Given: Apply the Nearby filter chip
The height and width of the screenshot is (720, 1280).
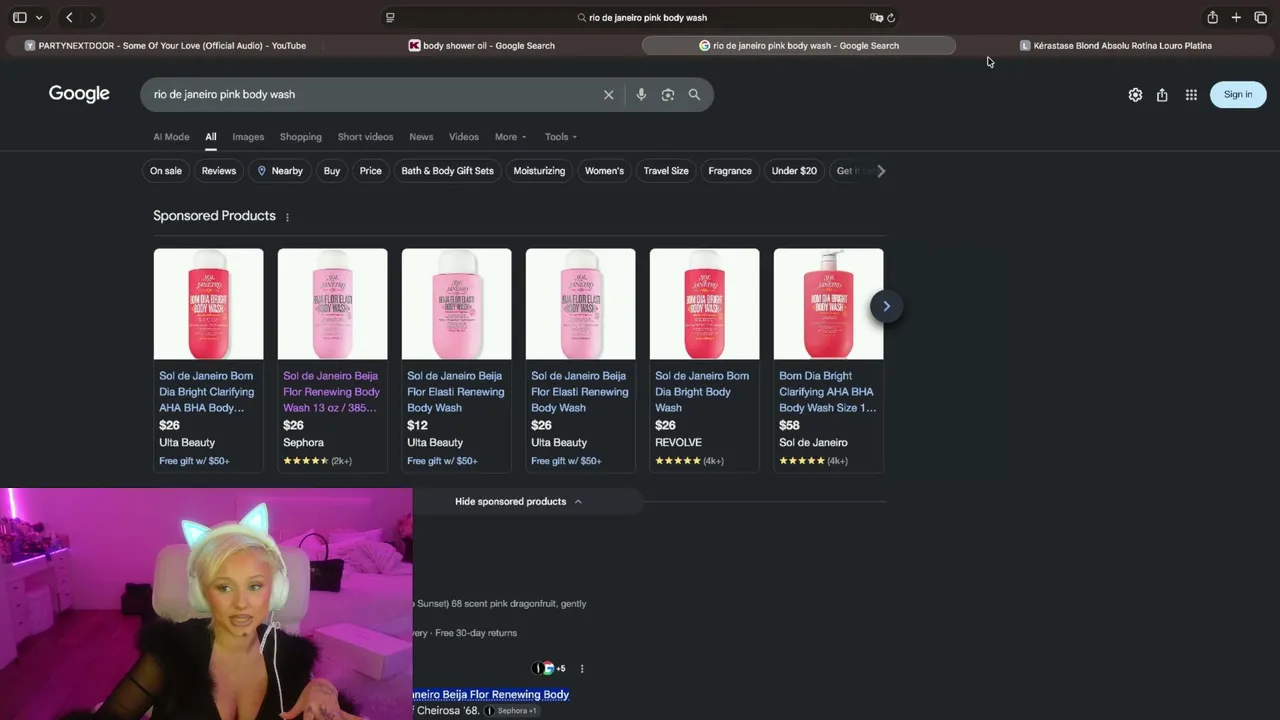Looking at the screenshot, I should click(x=280, y=171).
